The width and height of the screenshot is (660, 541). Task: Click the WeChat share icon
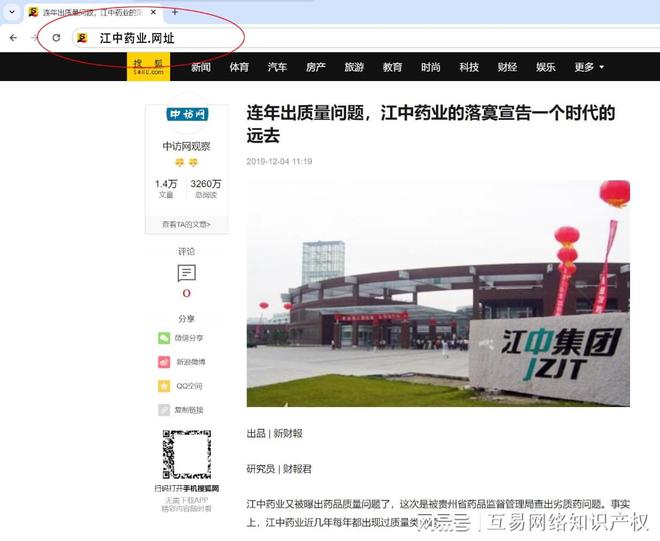click(164, 338)
